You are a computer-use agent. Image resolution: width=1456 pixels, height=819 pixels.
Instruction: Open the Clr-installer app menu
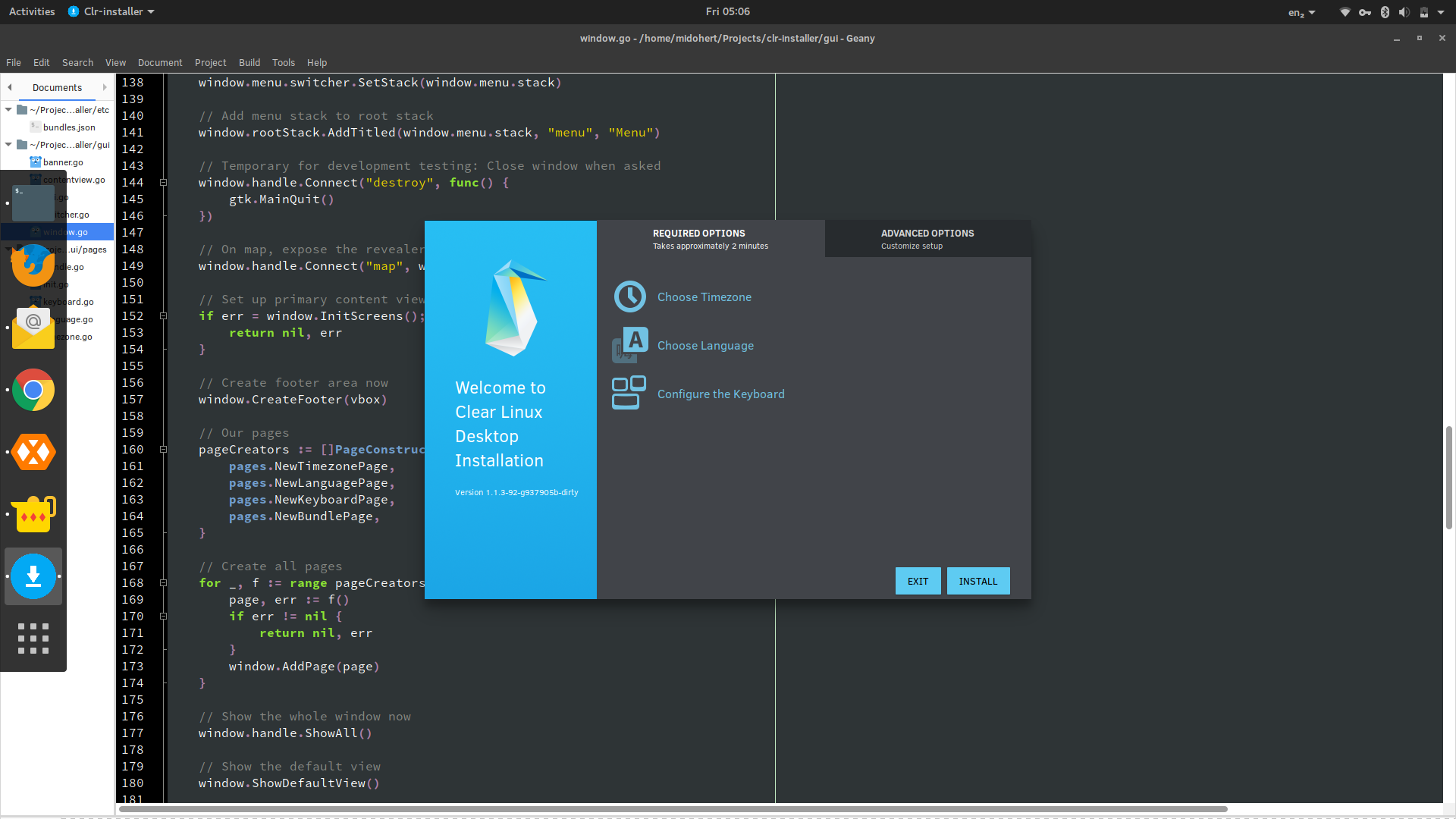[111, 11]
